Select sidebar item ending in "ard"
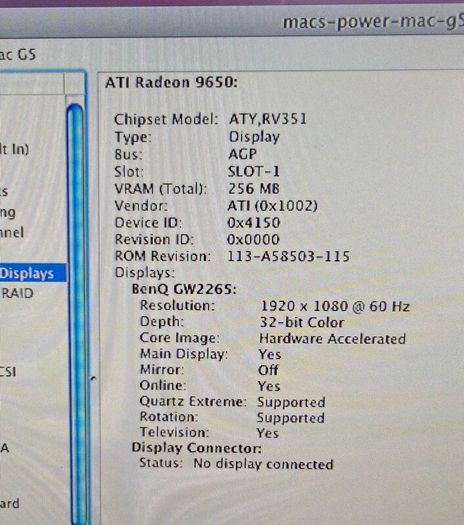The width and height of the screenshot is (464, 525). (10, 504)
